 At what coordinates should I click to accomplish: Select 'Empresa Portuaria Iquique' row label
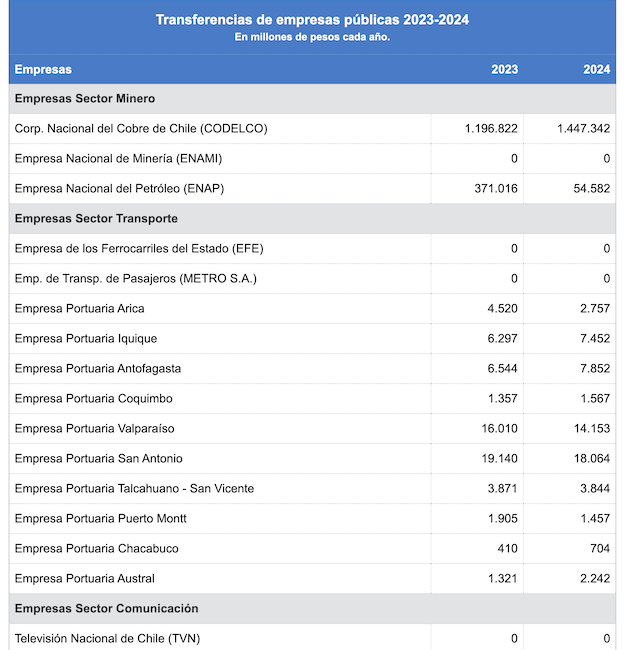[x=86, y=339]
